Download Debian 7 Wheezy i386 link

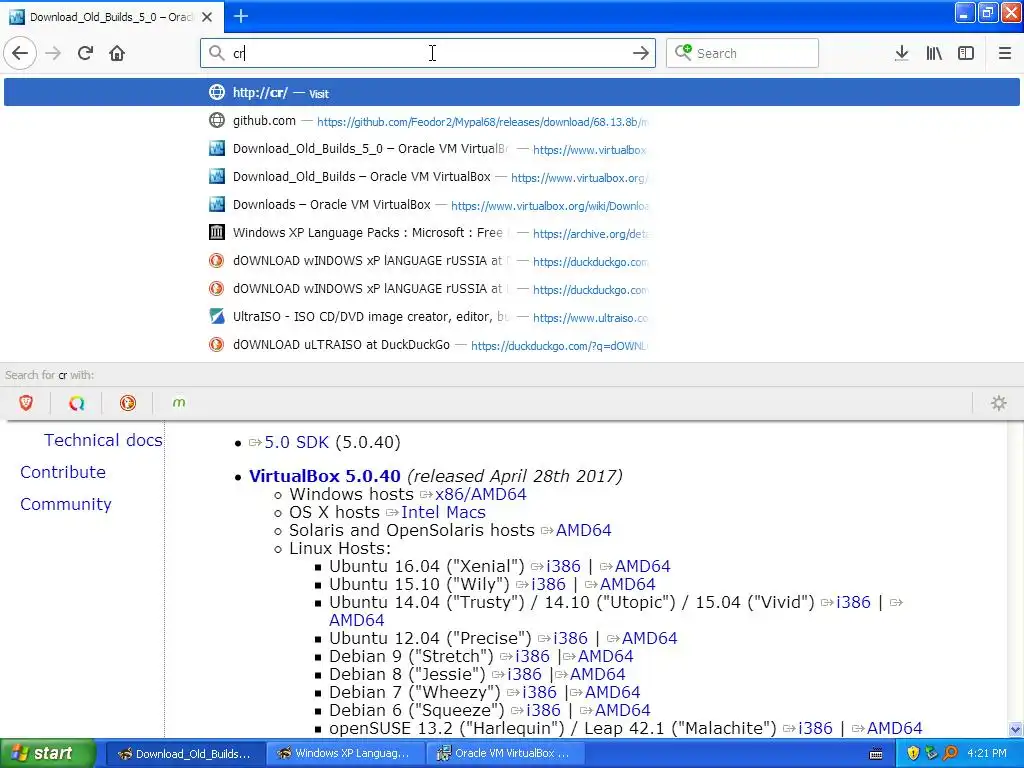pos(539,692)
